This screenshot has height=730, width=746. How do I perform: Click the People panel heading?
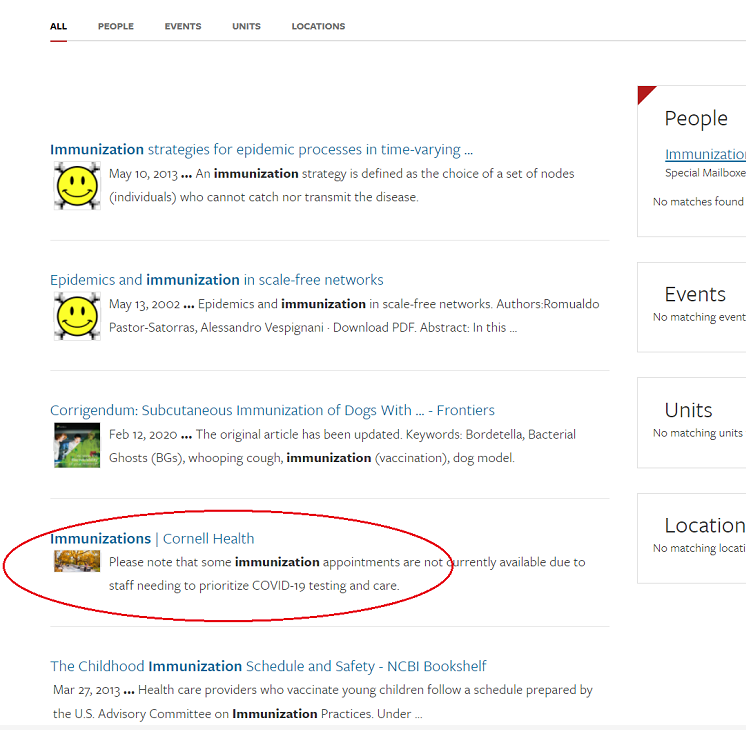point(696,118)
